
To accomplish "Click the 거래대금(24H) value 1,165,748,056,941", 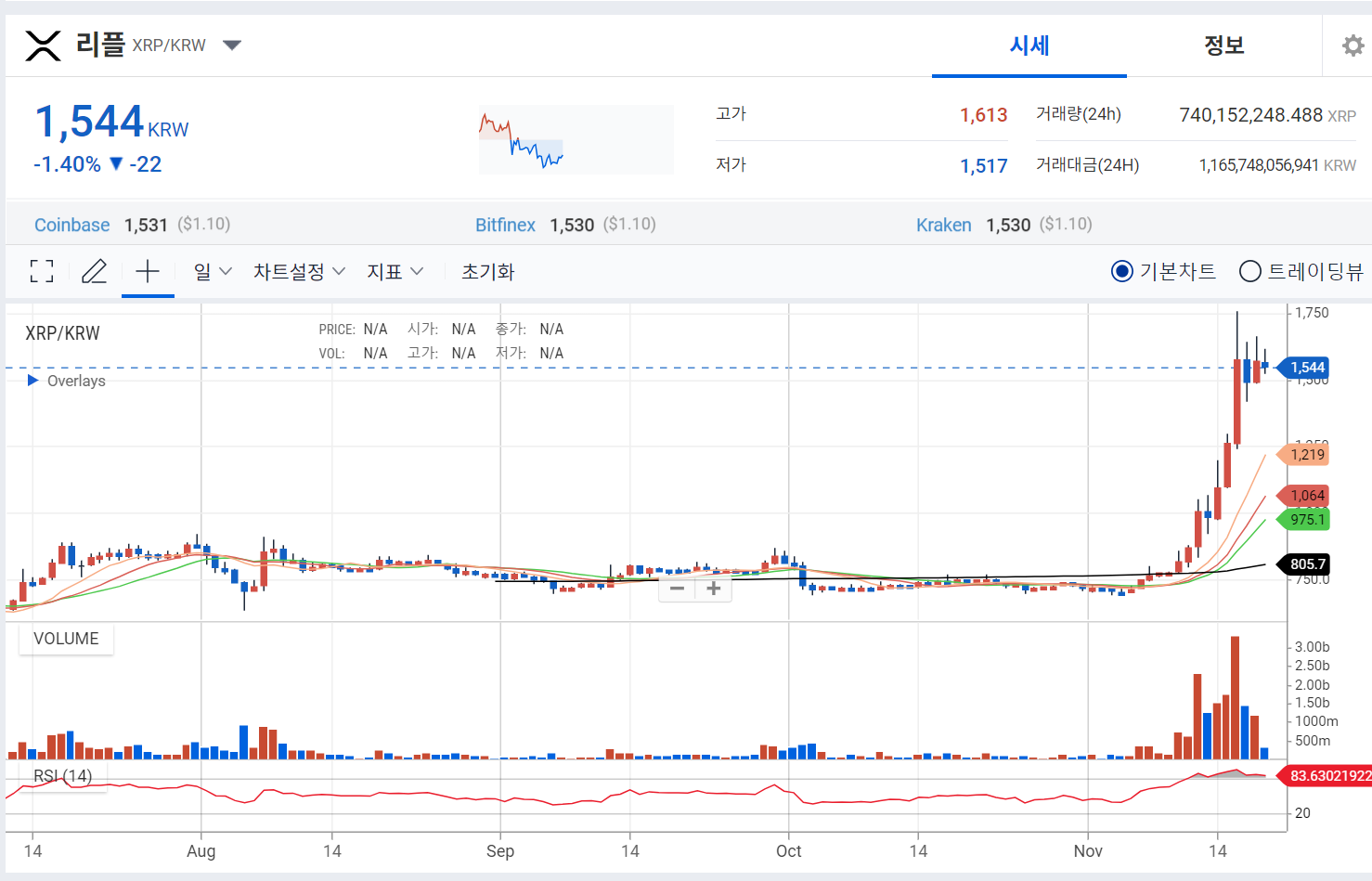I will [x=1259, y=165].
